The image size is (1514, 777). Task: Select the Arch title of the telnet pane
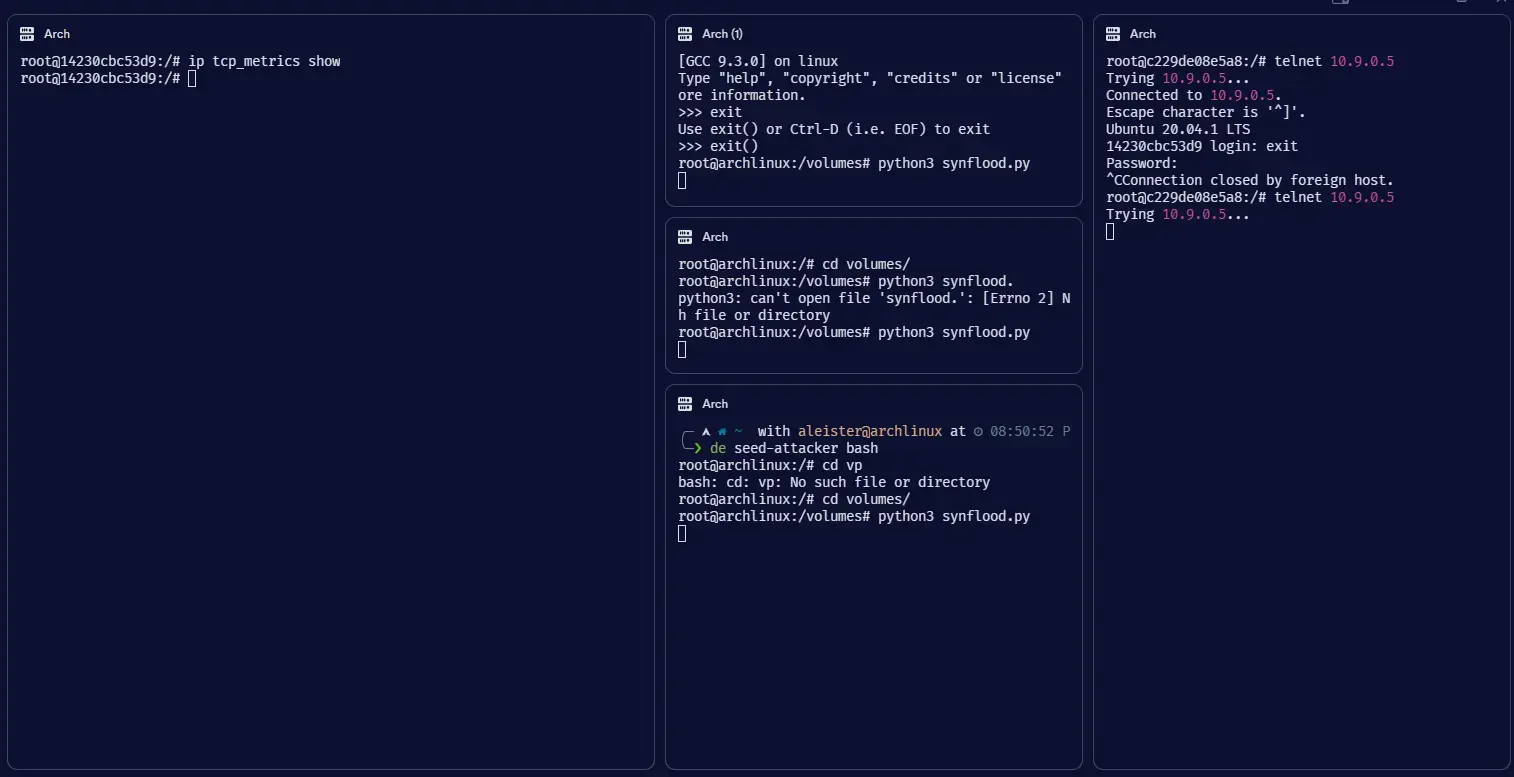pos(1143,34)
